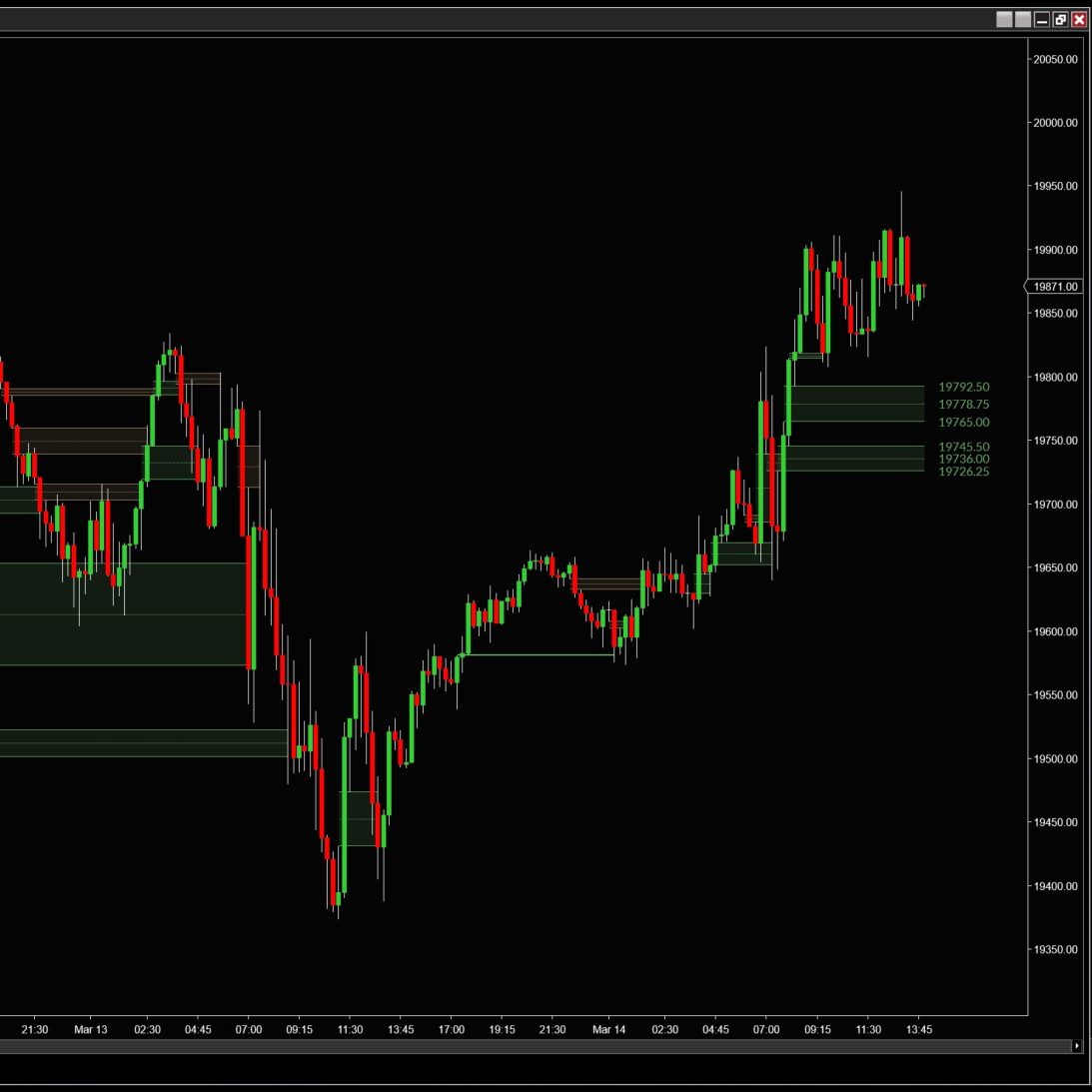Screen dimensions: 1092x1092
Task: Click the first gray title bar button
Action: (1004, 20)
